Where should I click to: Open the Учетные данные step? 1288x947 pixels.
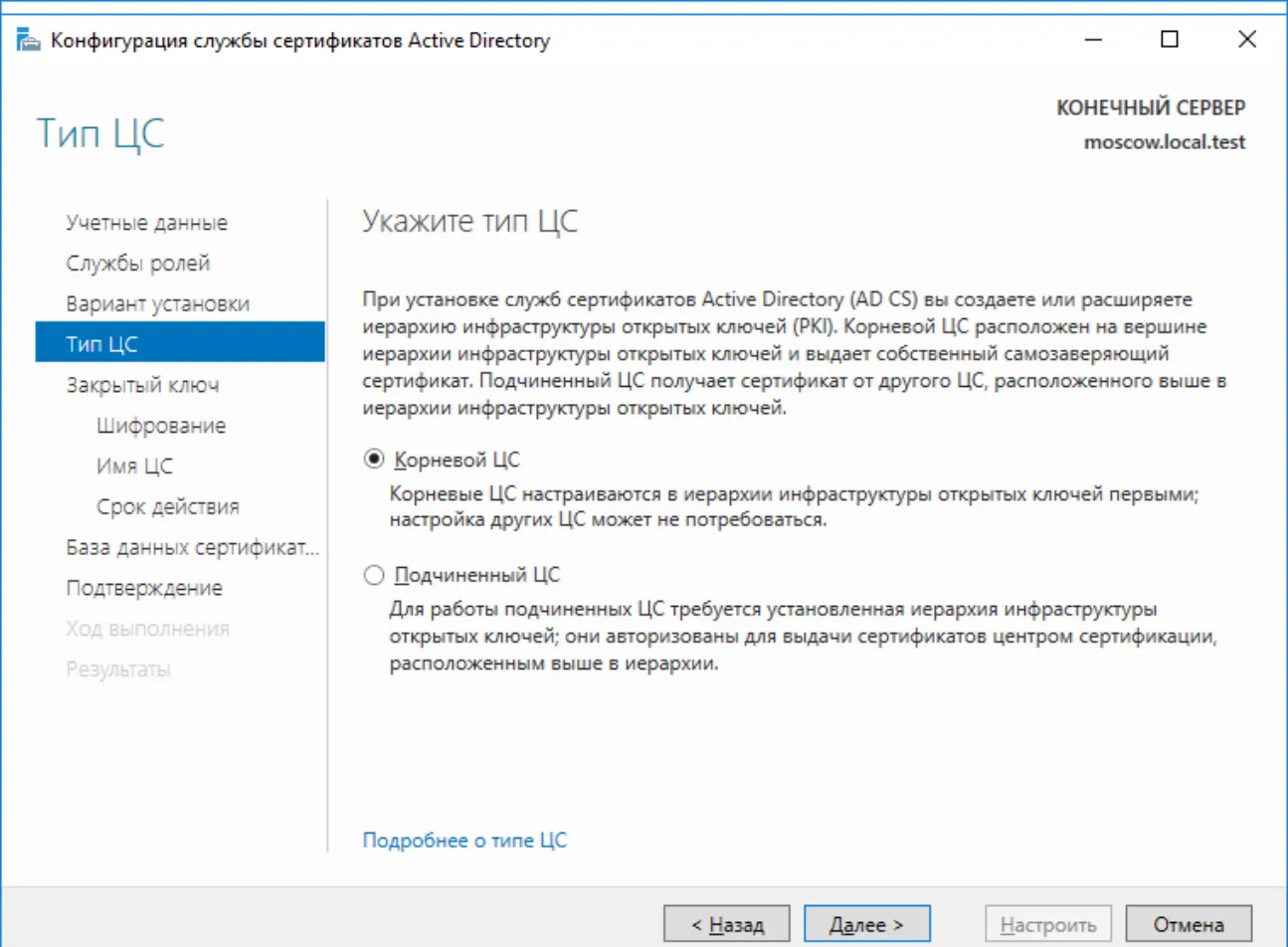pyautogui.click(x=146, y=223)
